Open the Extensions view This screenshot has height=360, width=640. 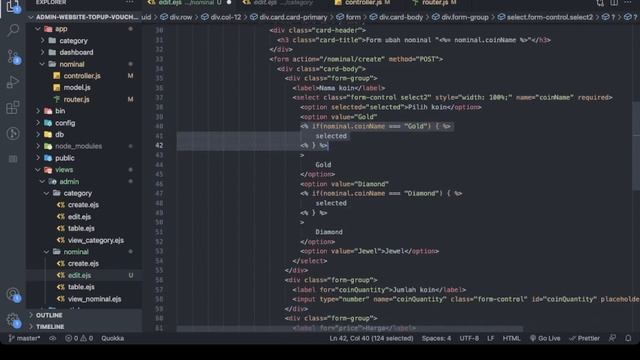tap(13, 108)
